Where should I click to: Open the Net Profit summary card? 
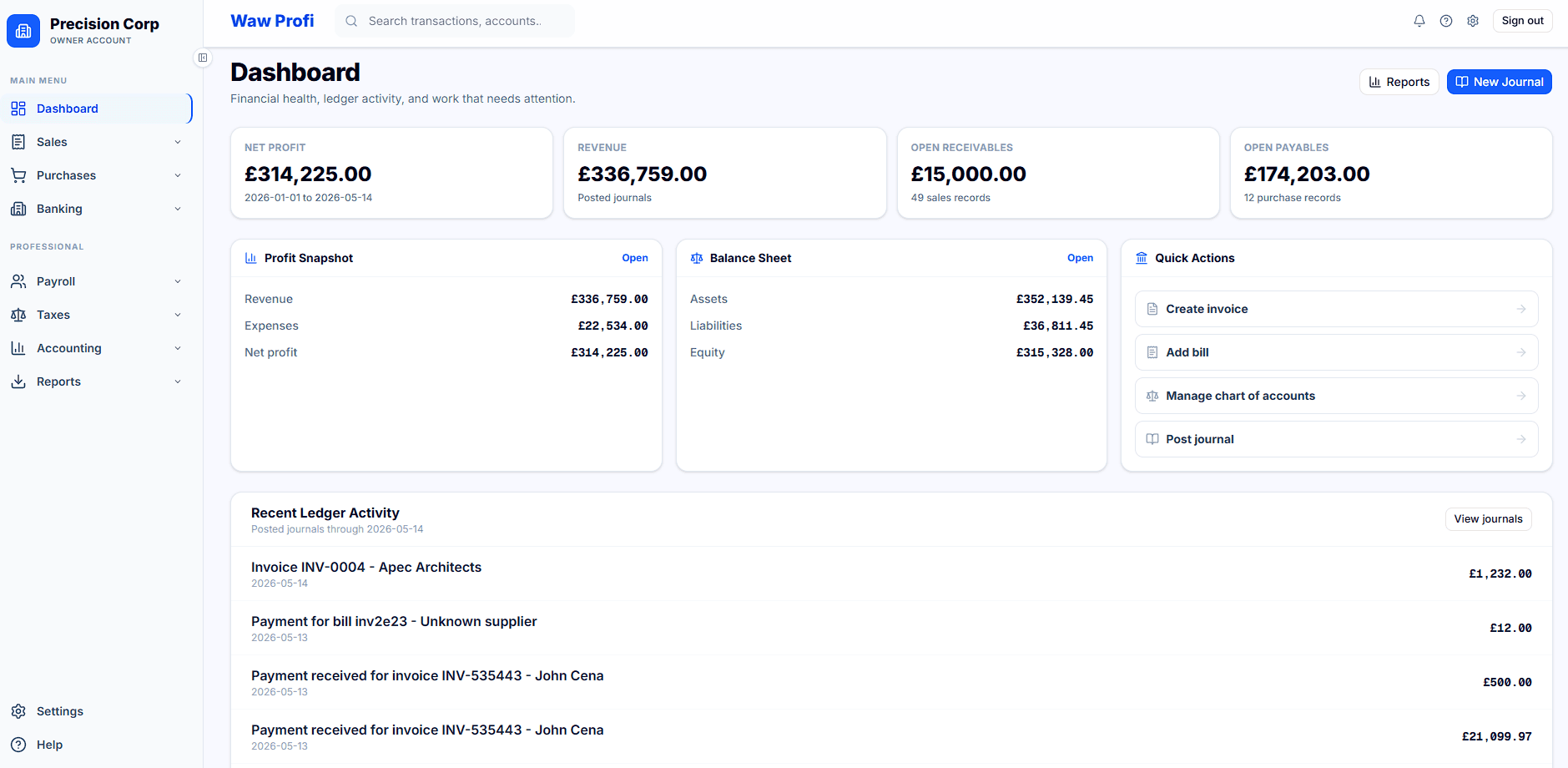(391, 173)
